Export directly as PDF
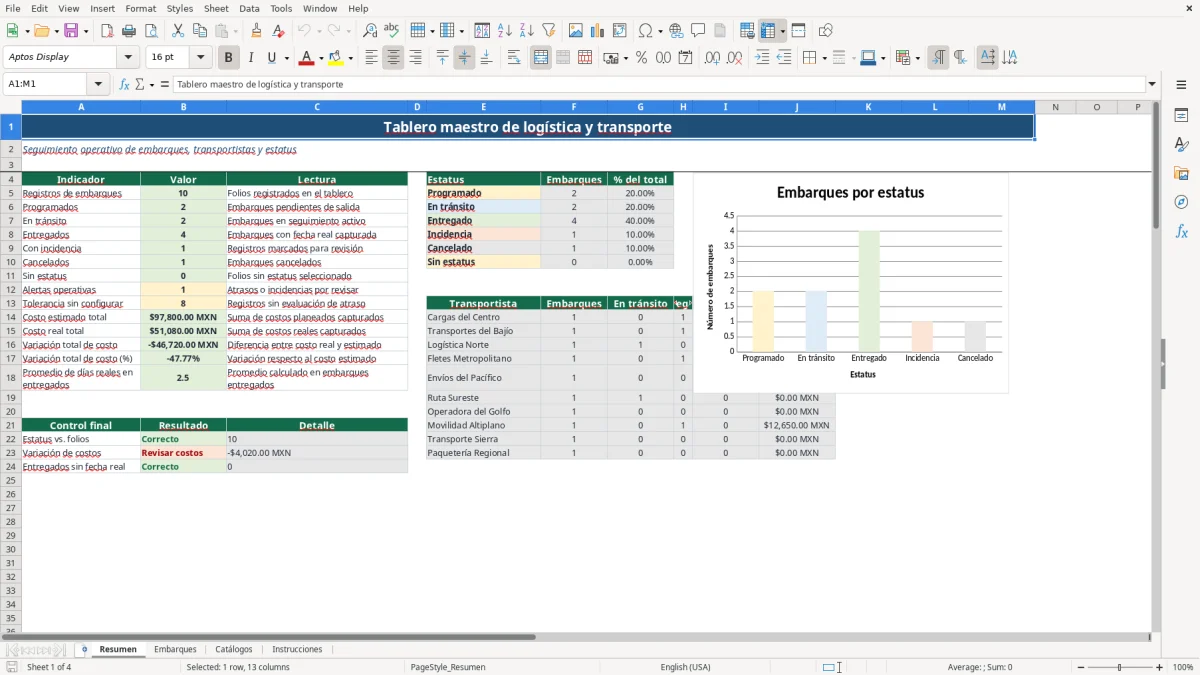 (x=107, y=31)
